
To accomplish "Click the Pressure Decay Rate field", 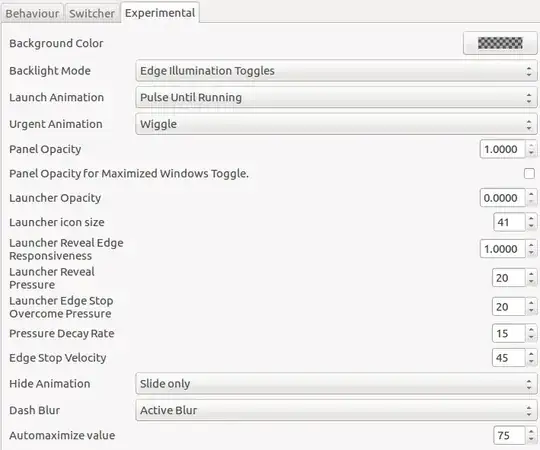I will pyautogui.click(x=509, y=333).
